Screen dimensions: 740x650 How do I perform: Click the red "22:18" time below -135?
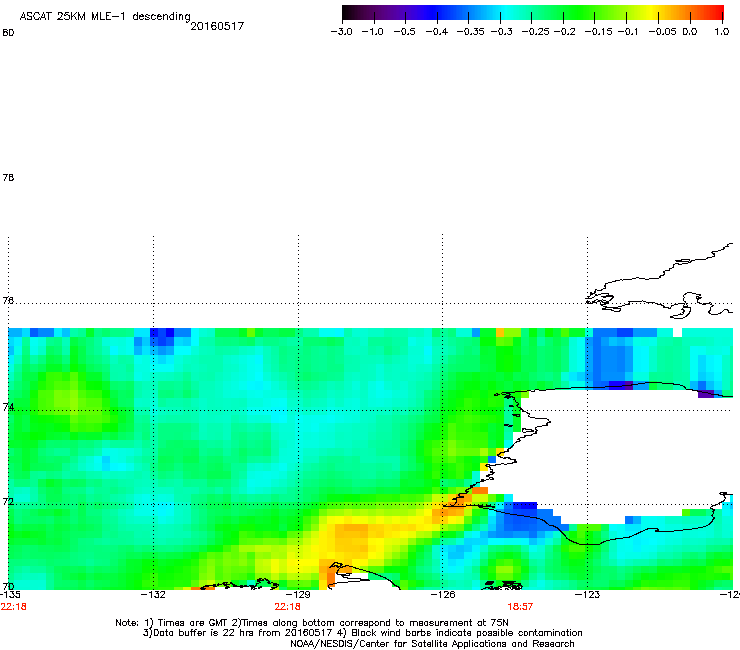point(14,607)
